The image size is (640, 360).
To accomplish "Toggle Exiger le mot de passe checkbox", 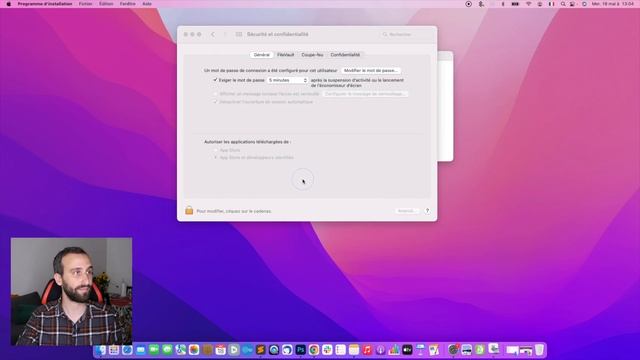I will [x=215, y=80].
